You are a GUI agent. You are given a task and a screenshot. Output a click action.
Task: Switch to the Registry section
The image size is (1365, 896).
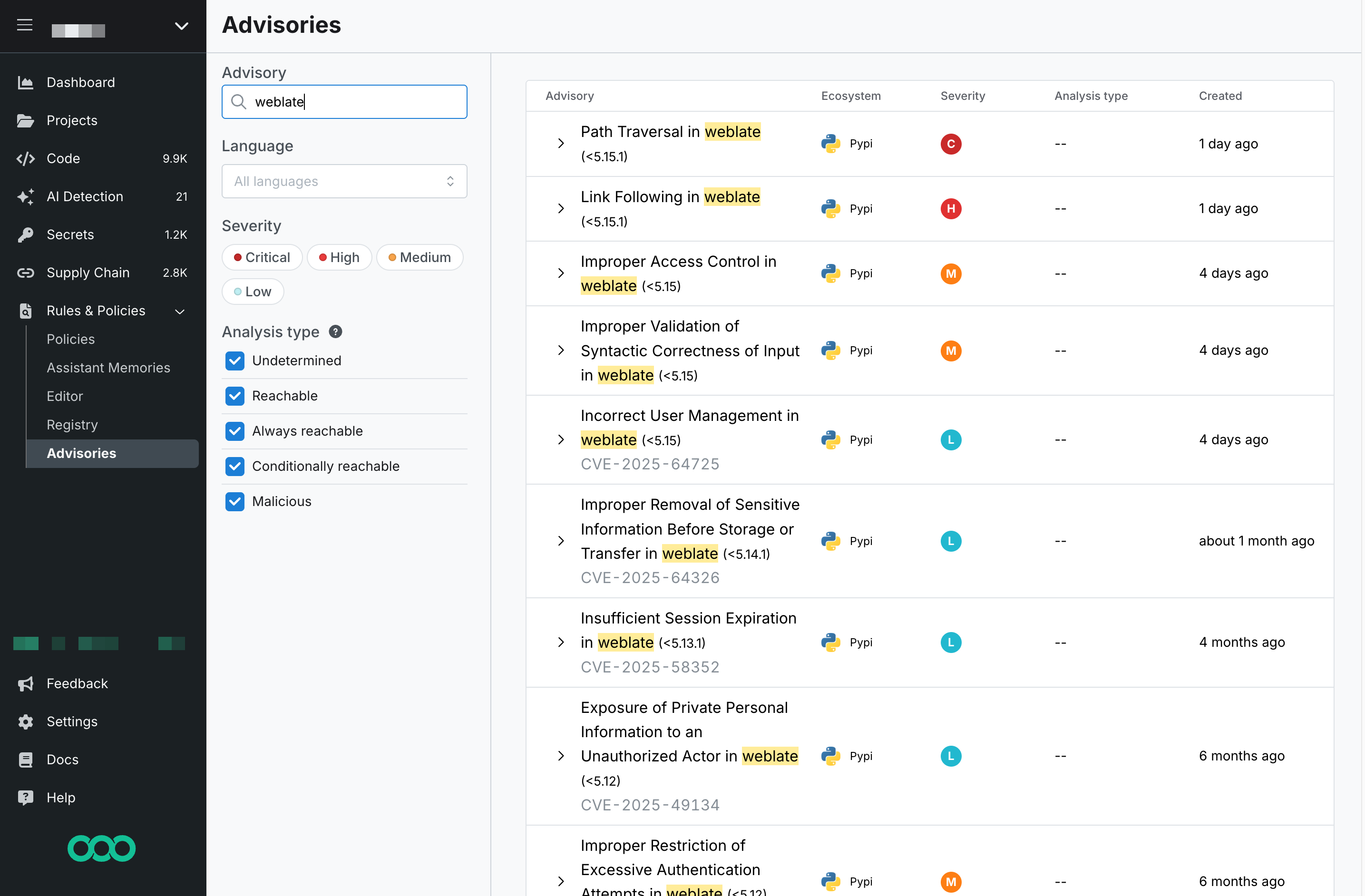[72, 425]
